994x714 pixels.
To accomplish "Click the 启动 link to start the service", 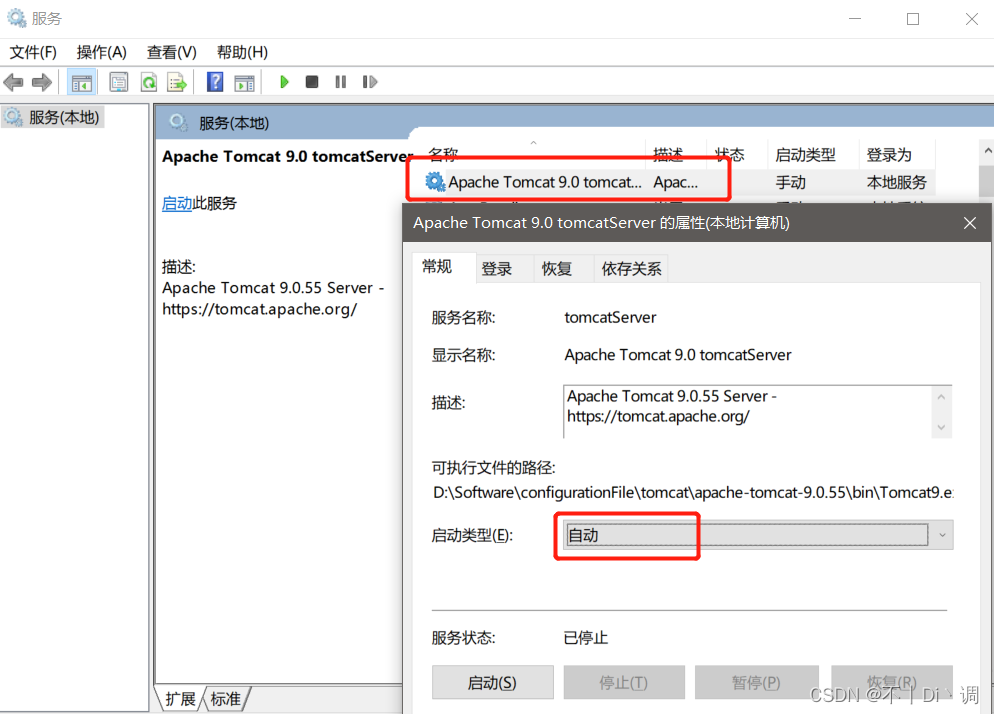I will click(177, 204).
